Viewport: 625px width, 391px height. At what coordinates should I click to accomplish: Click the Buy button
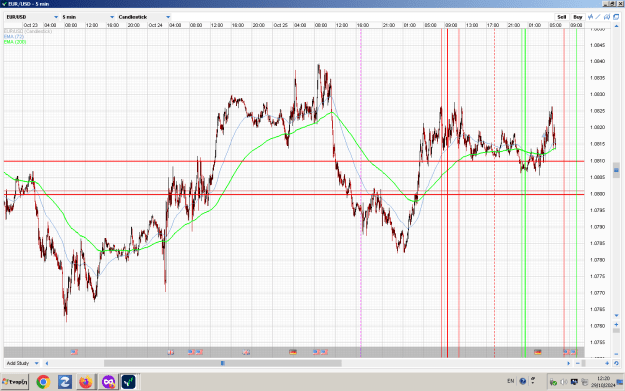click(578, 17)
